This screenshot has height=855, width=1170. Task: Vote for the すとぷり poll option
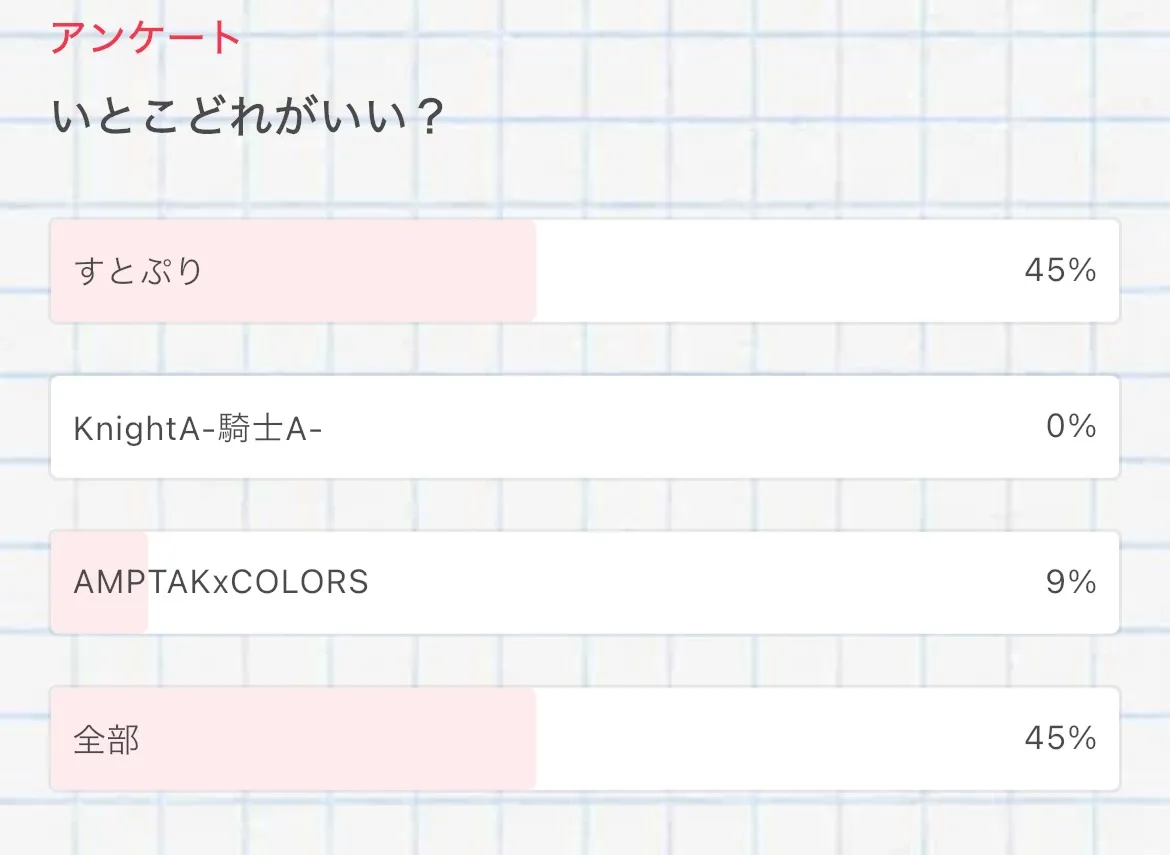click(584, 271)
